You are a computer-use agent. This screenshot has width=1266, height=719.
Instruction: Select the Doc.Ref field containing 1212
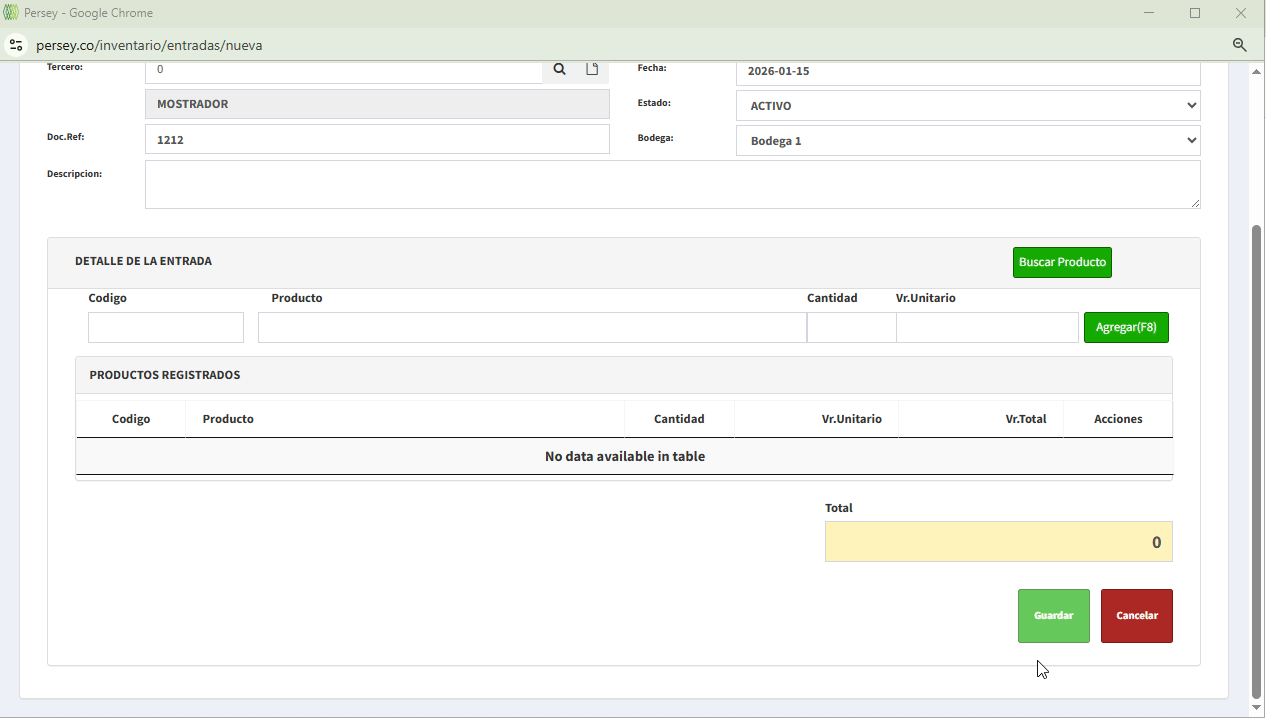(377, 140)
